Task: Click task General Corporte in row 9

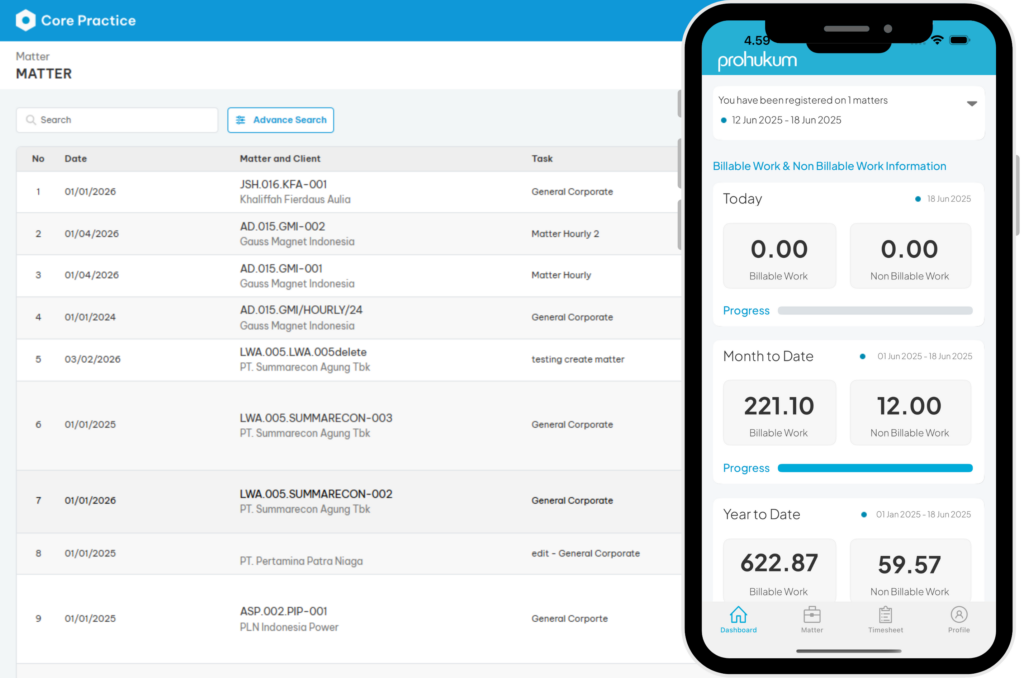Action: (569, 619)
